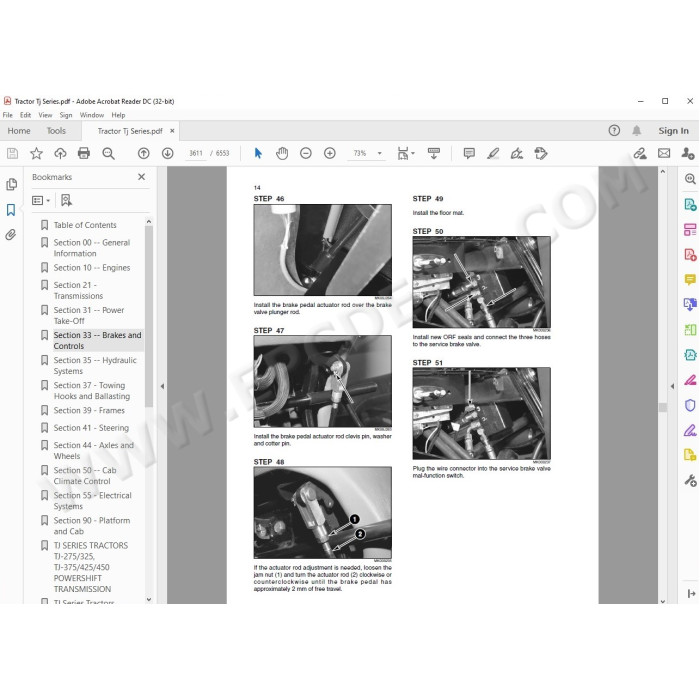Screen dimensions: 700x700
Task: Zoom in with plus icon
Action: (x=330, y=154)
